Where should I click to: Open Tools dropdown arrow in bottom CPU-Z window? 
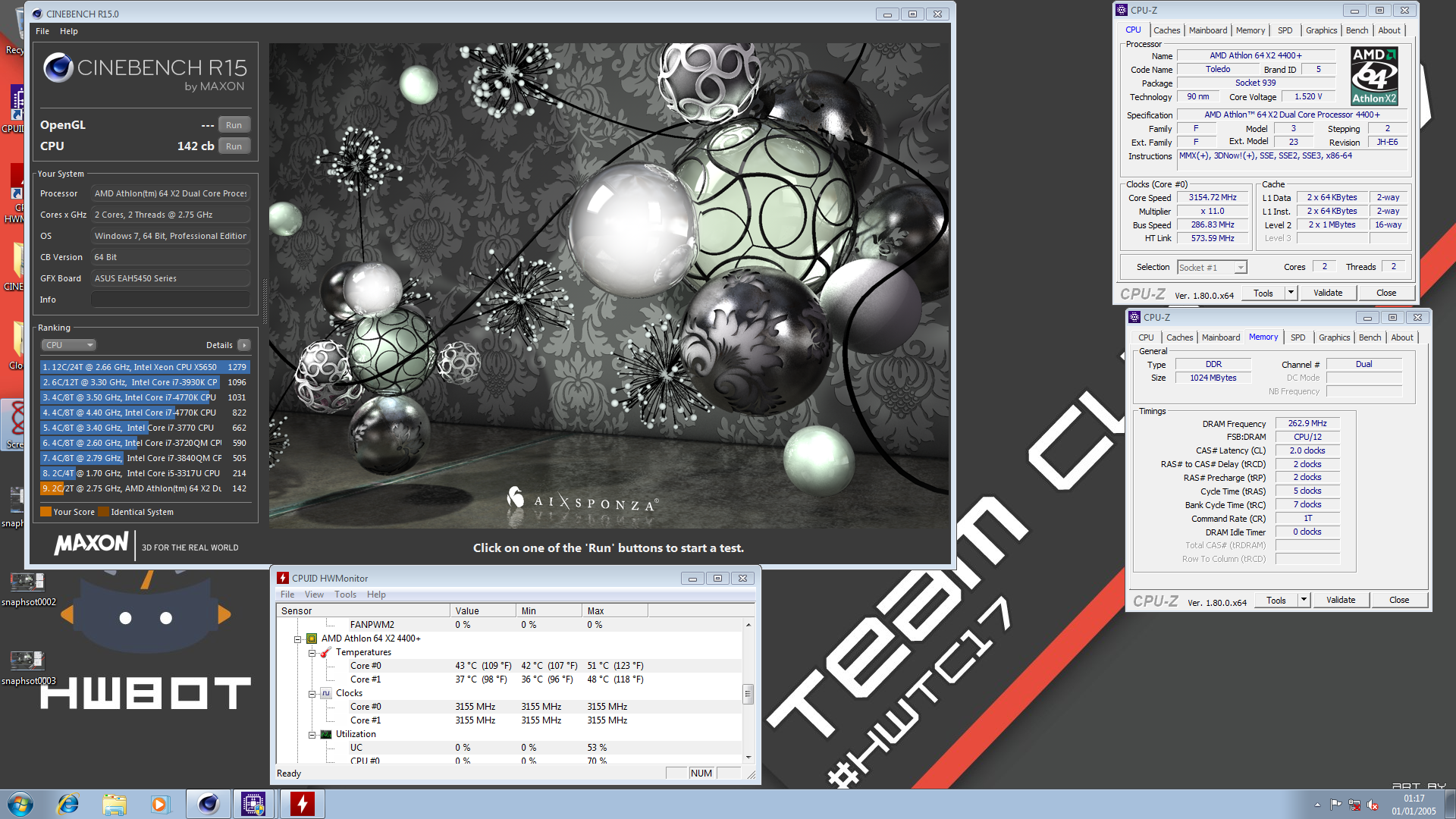point(1304,601)
